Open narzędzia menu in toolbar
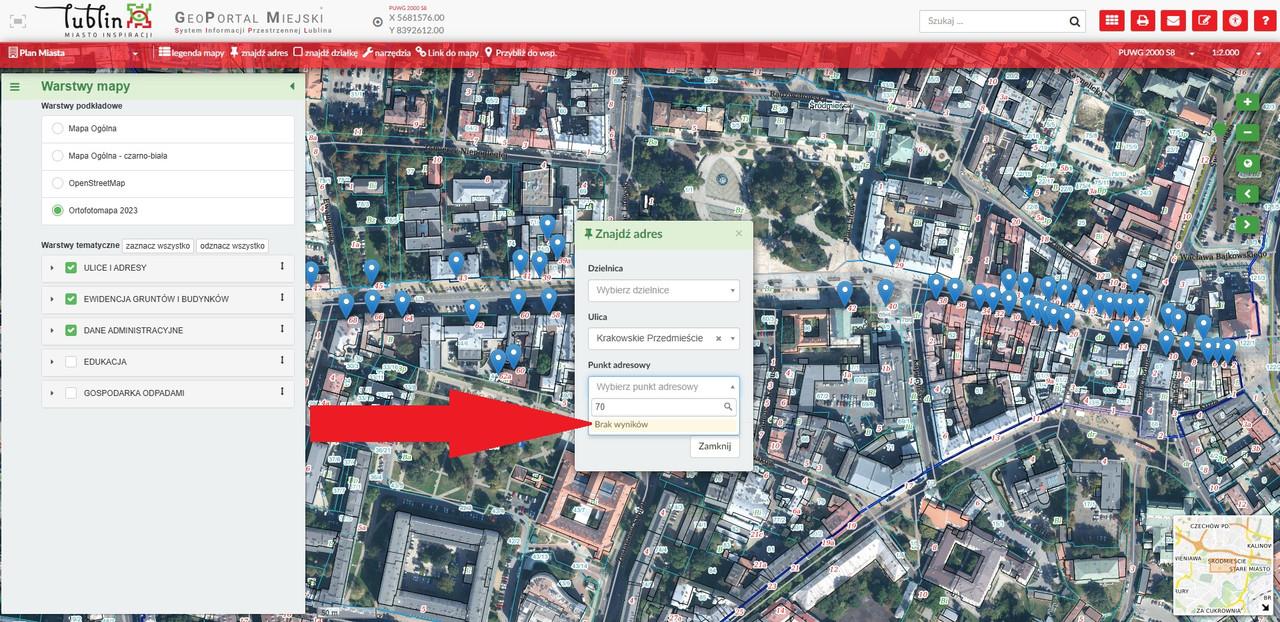Image resolution: width=1280 pixels, height=622 pixels. (387, 52)
